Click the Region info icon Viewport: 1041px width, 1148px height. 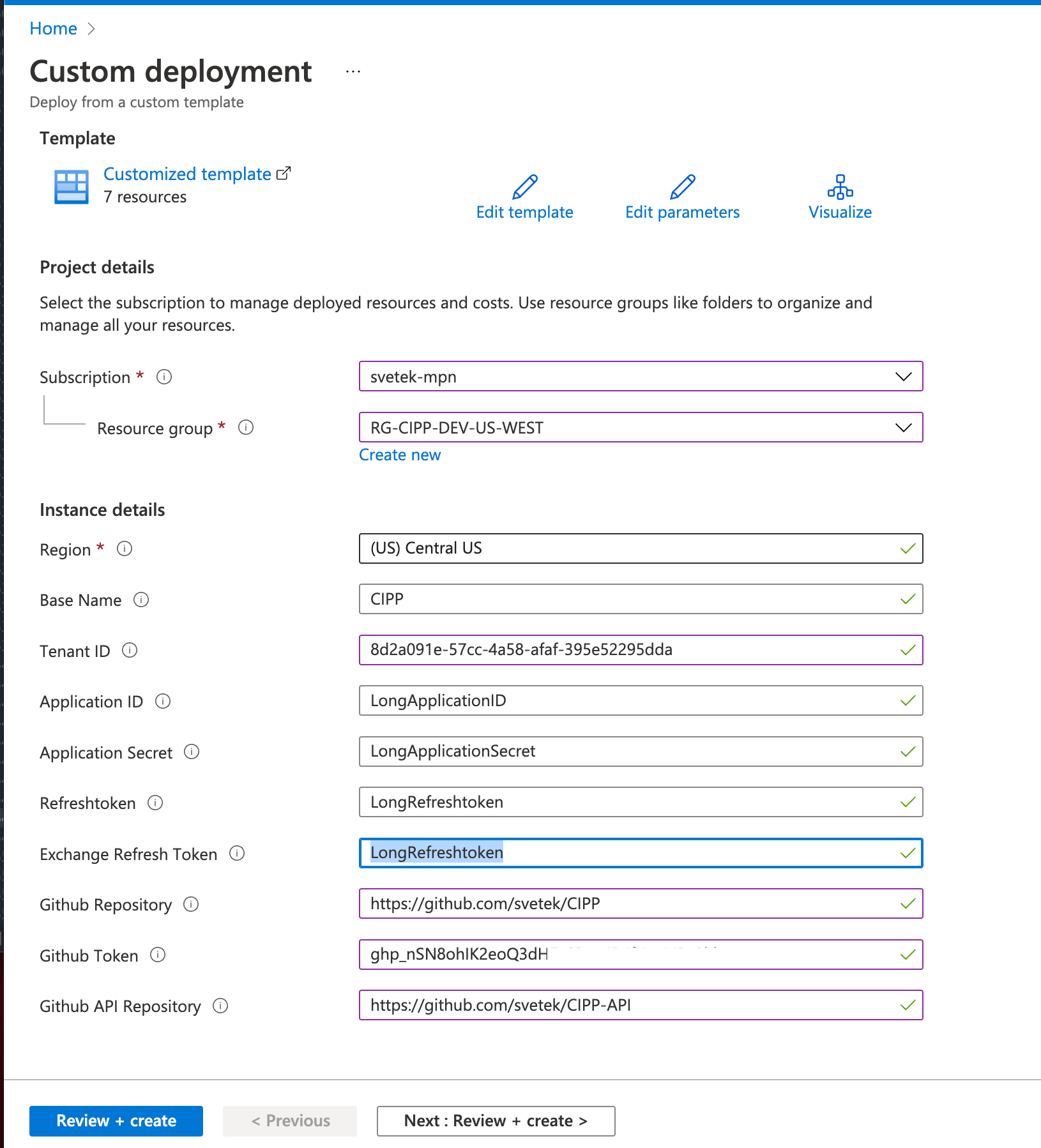125,549
